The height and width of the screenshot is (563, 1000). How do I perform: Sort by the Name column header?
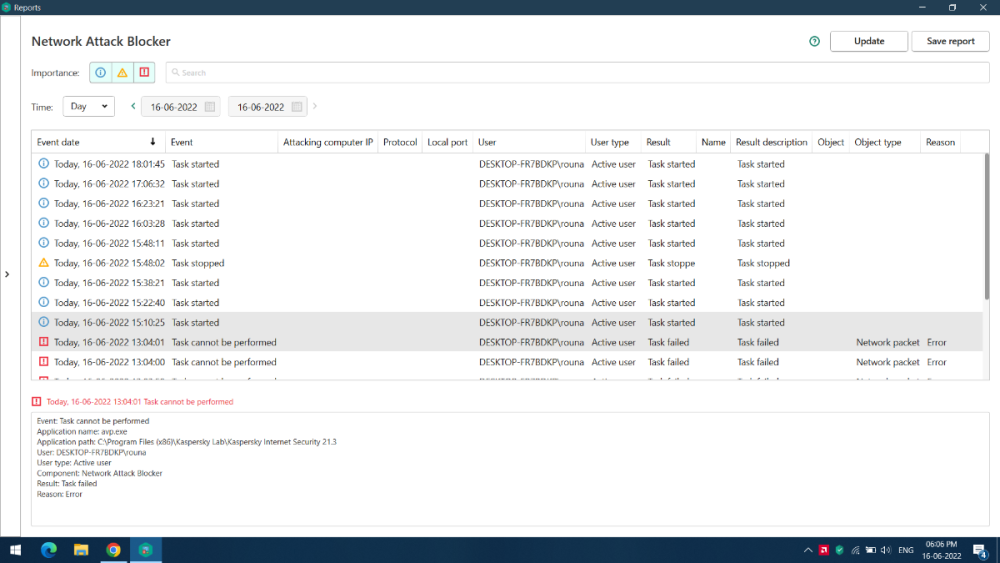pyautogui.click(x=713, y=142)
